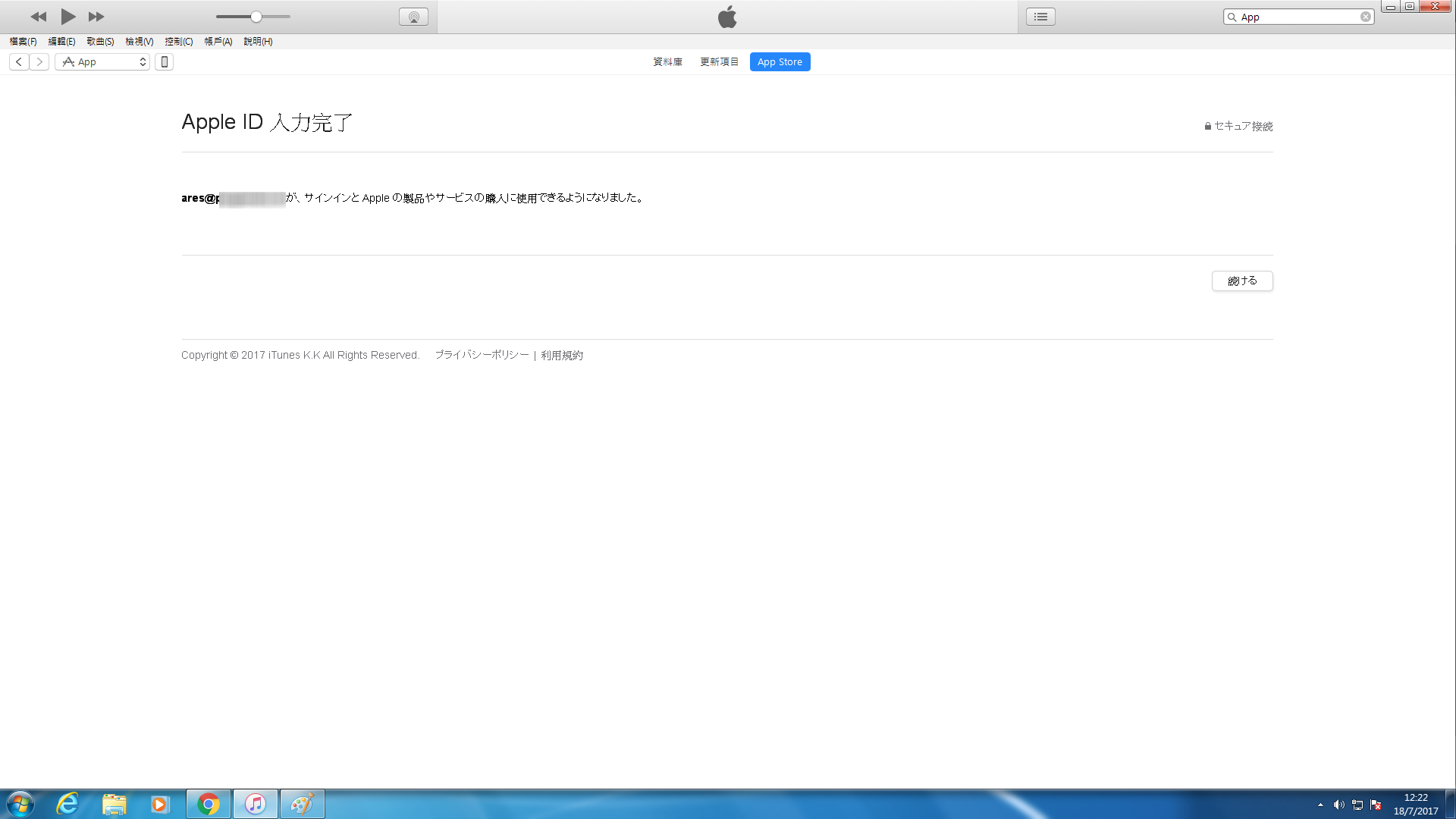
Task: Click the Play button
Action: pos(67,16)
